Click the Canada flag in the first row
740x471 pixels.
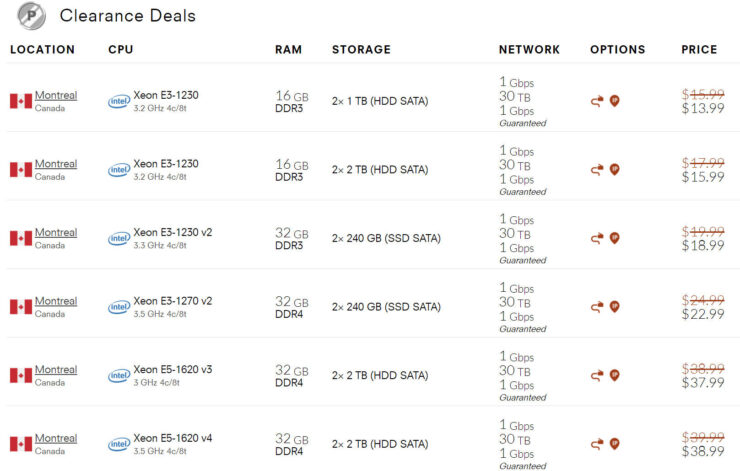[x=21, y=101]
